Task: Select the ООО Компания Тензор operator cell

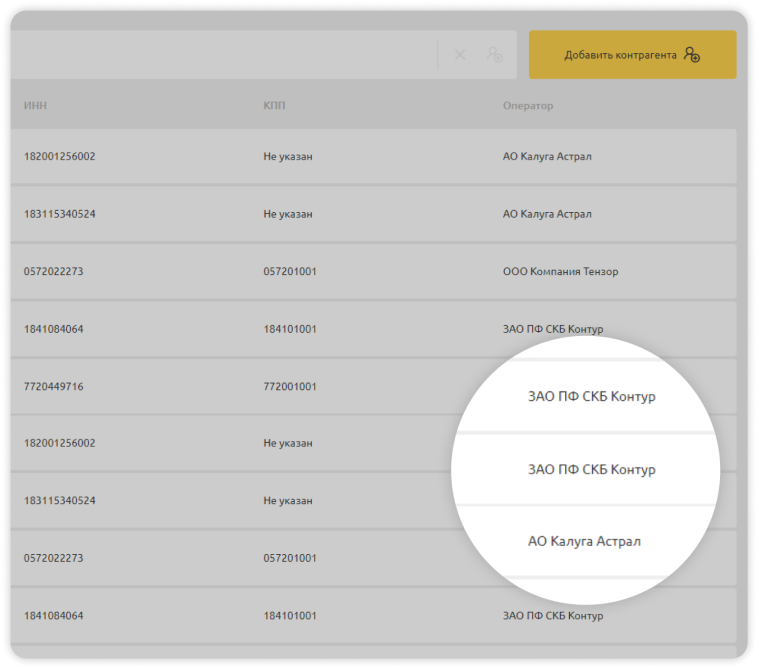Action: 560,272
